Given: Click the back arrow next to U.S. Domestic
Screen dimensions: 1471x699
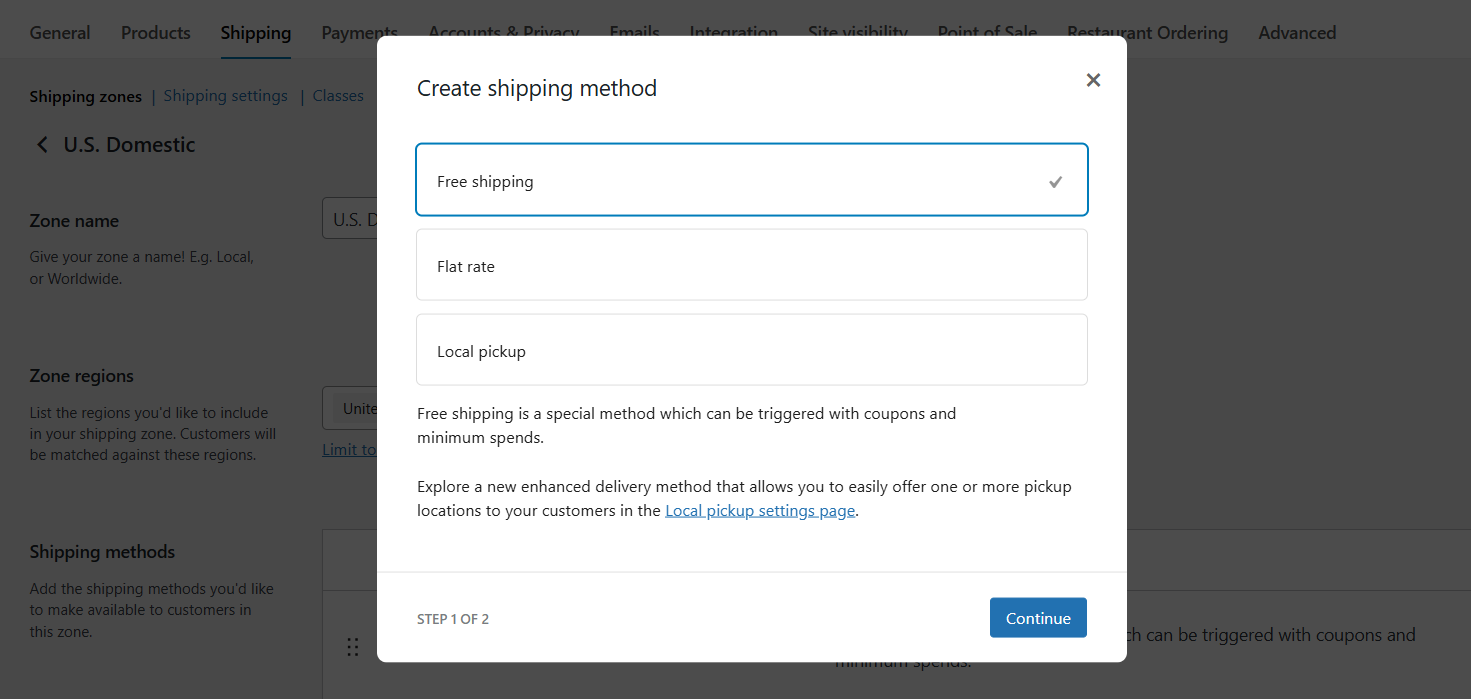Looking at the screenshot, I should coord(42,144).
